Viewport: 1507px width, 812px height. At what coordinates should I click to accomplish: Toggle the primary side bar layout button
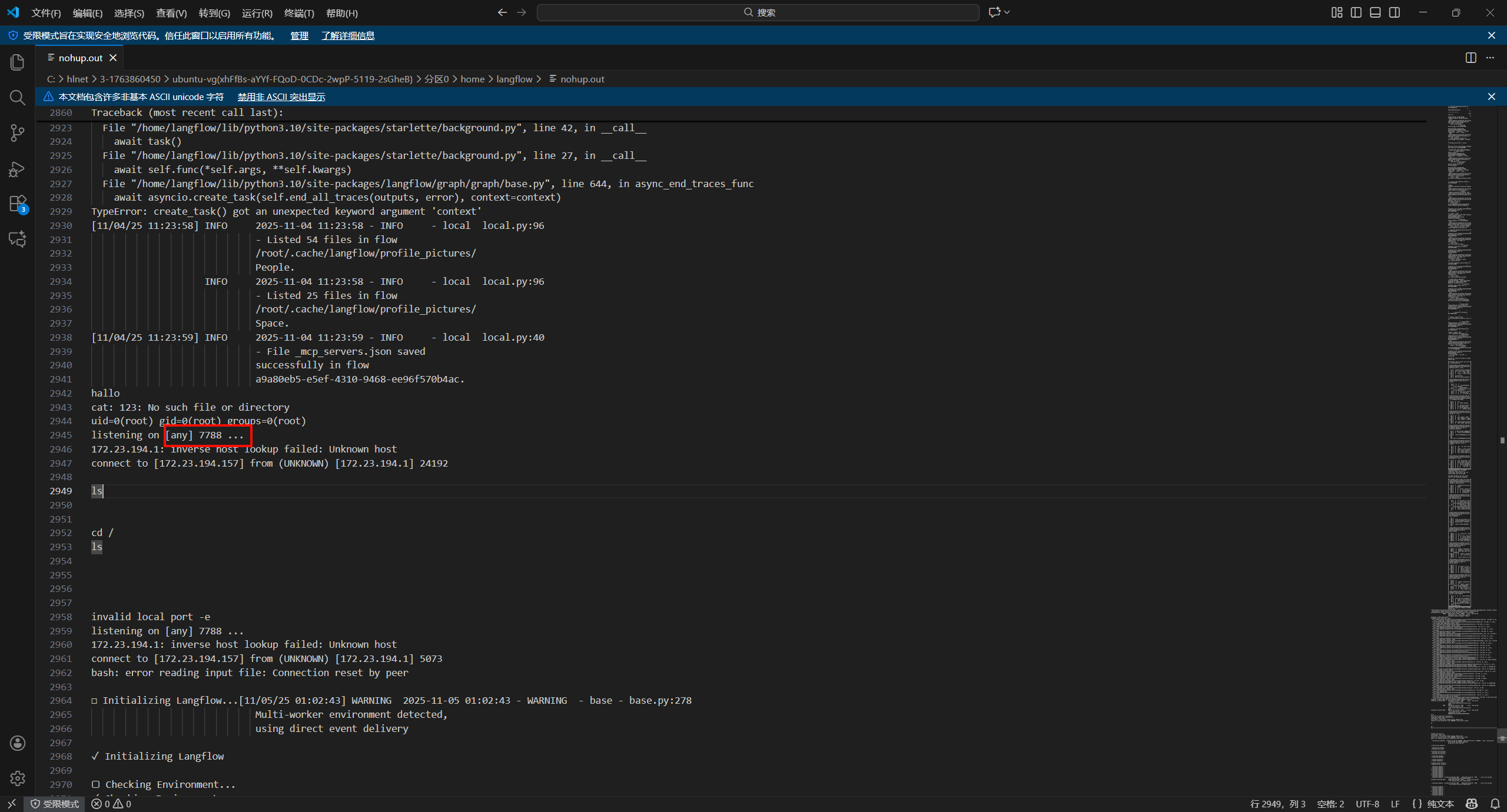pos(1356,12)
